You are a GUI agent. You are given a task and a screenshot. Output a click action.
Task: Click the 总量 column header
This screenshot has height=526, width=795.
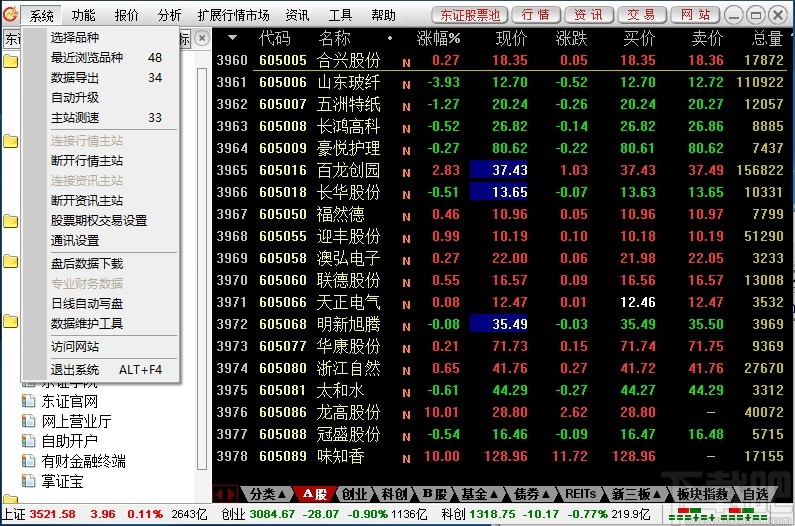coord(767,38)
